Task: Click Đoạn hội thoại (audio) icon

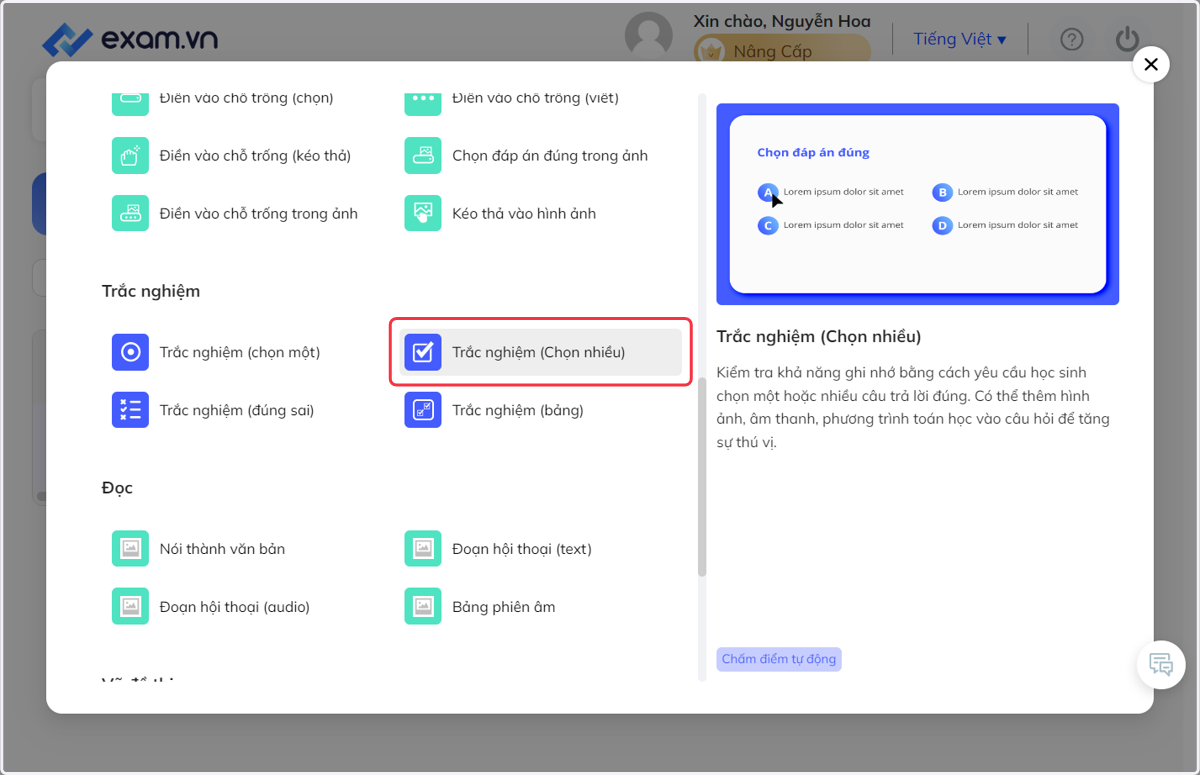Action: (x=130, y=607)
